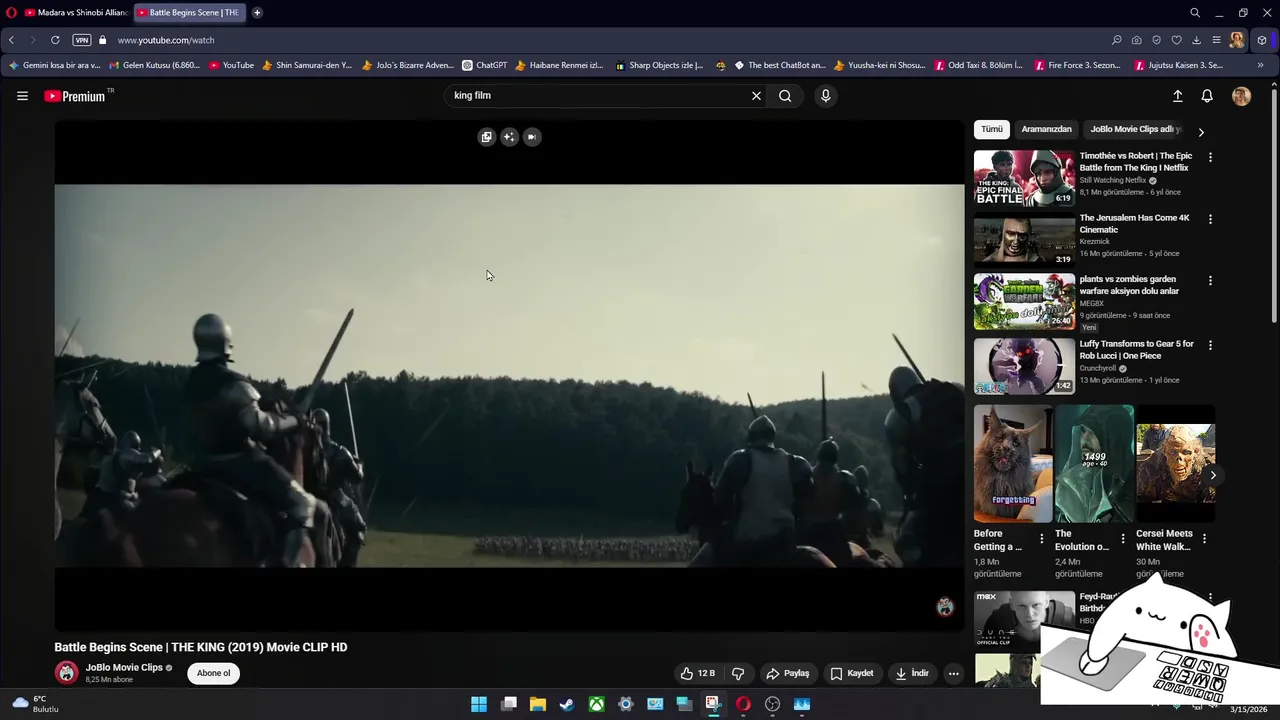
Task: Launch Steam from the taskbar
Action: click(x=566, y=704)
